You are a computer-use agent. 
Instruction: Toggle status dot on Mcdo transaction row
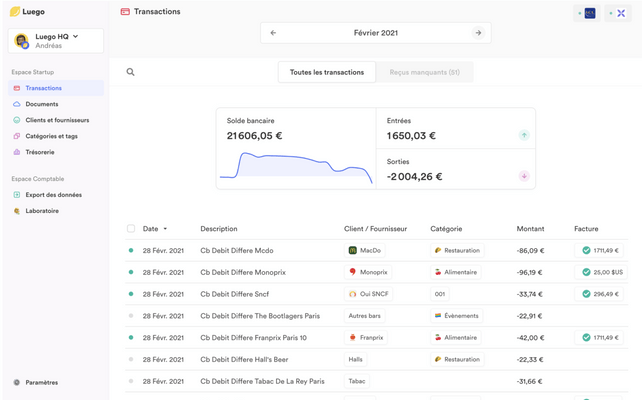pos(131,251)
